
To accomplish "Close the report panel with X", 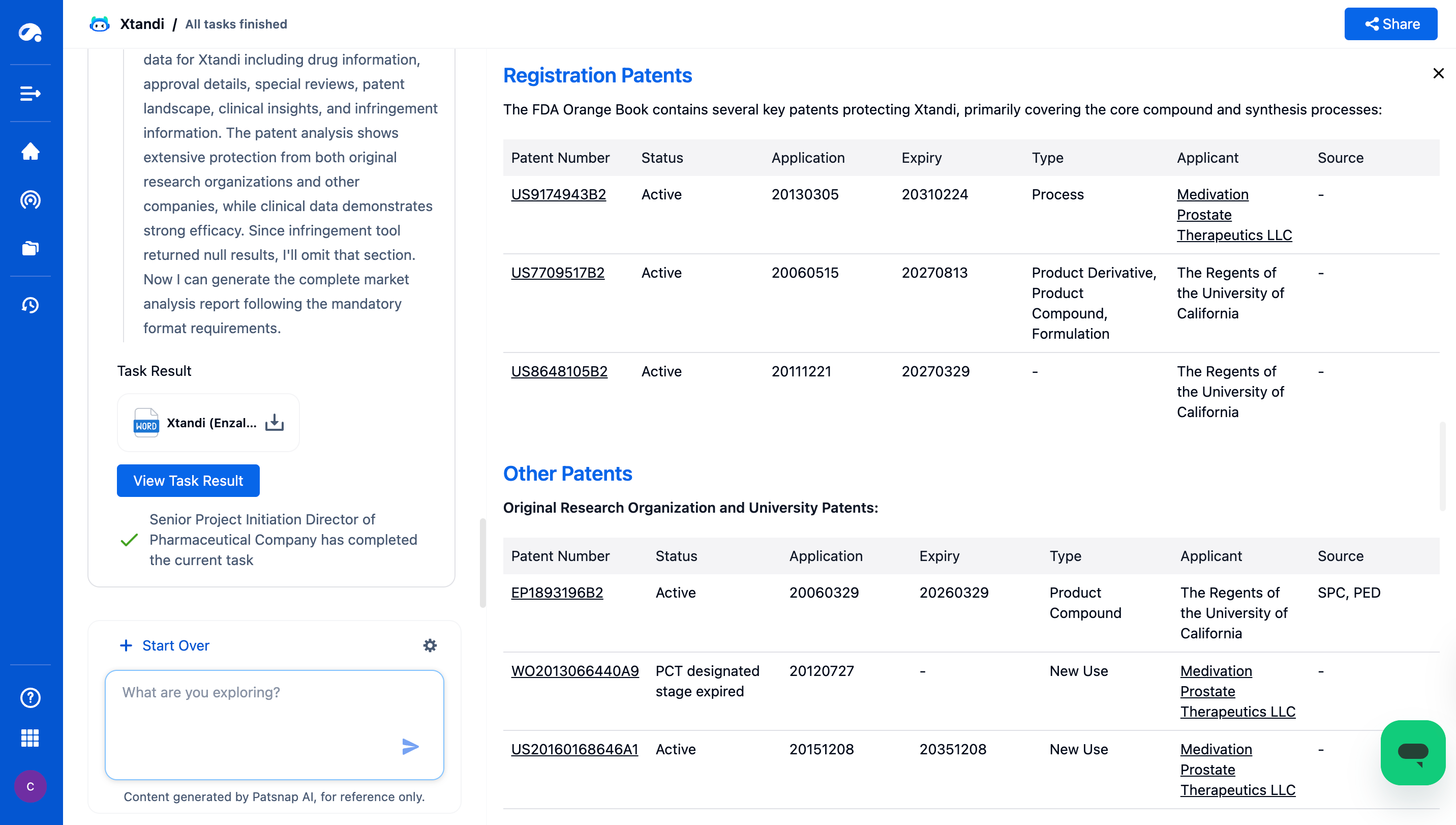I will click(1438, 74).
